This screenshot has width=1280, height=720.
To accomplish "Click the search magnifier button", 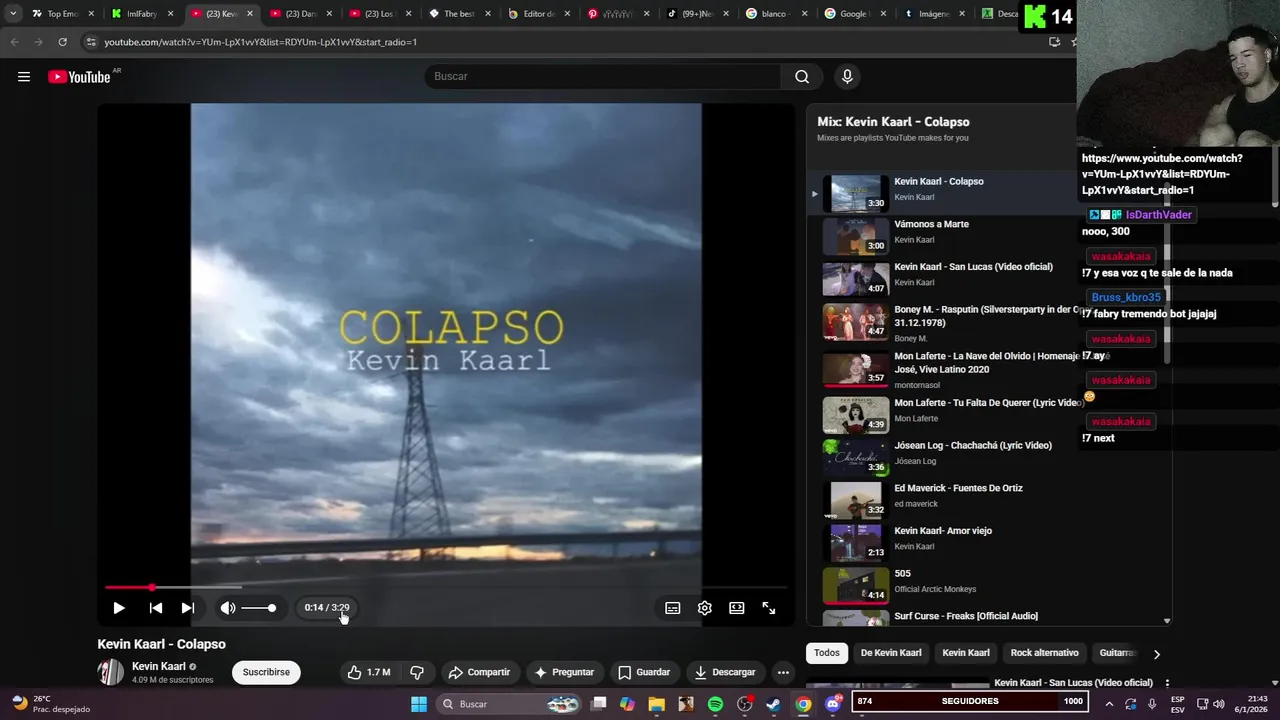I will 802,77.
